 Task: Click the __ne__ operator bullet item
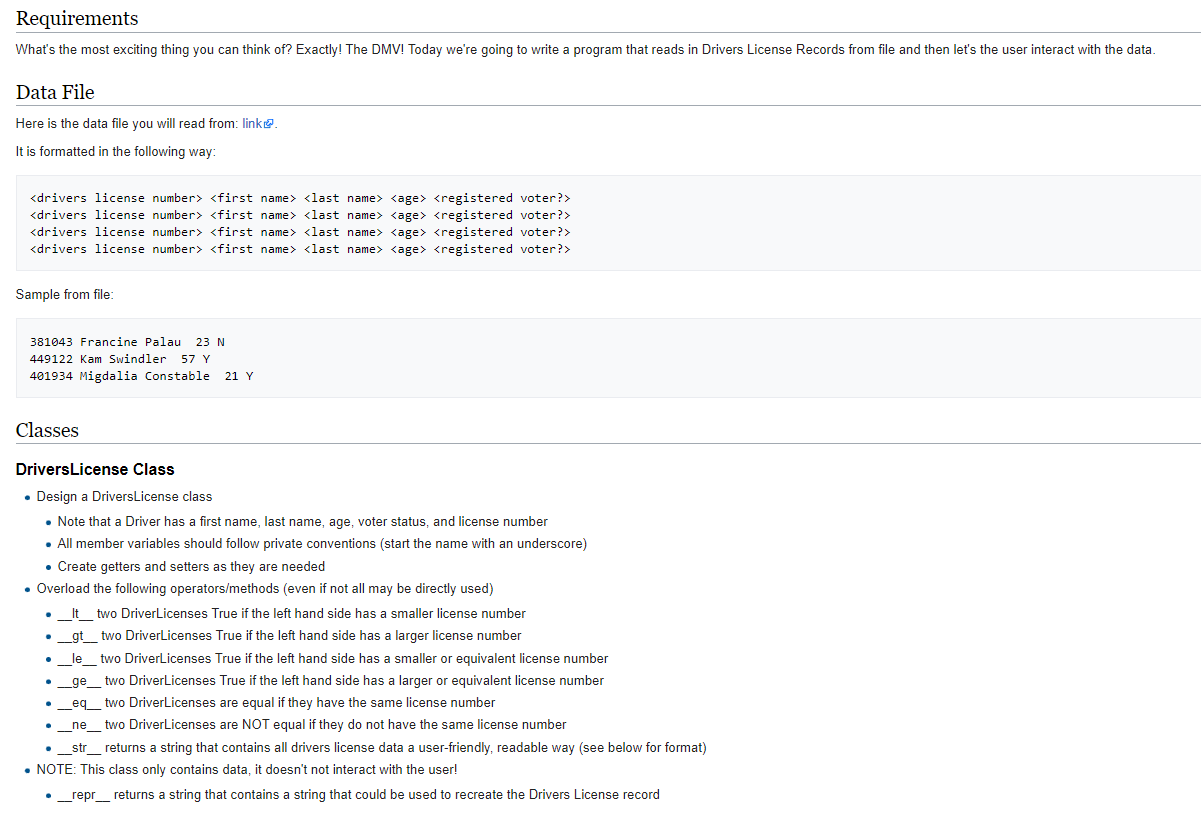point(312,724)
